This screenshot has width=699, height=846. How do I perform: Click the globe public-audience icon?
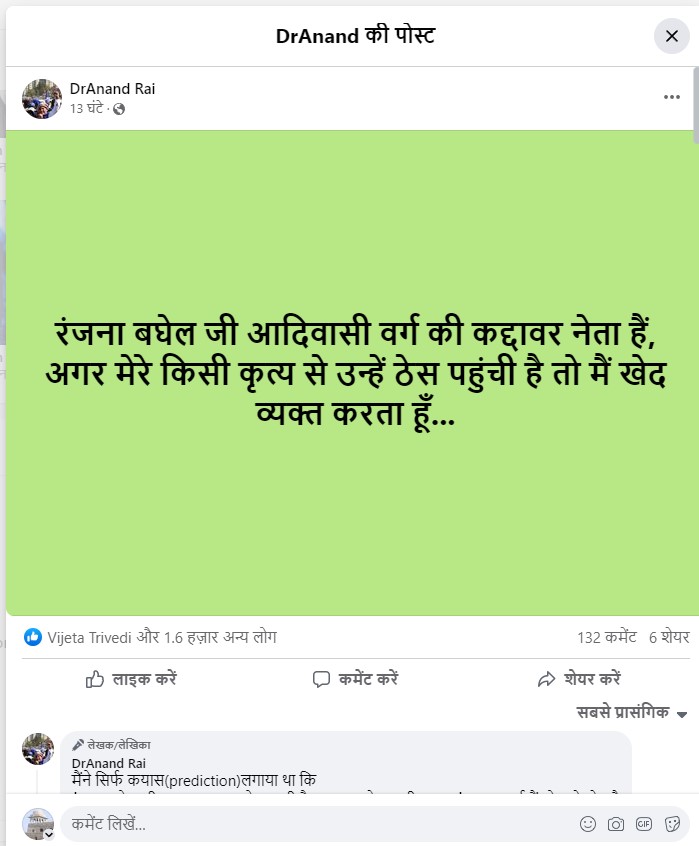pos(119,109)
